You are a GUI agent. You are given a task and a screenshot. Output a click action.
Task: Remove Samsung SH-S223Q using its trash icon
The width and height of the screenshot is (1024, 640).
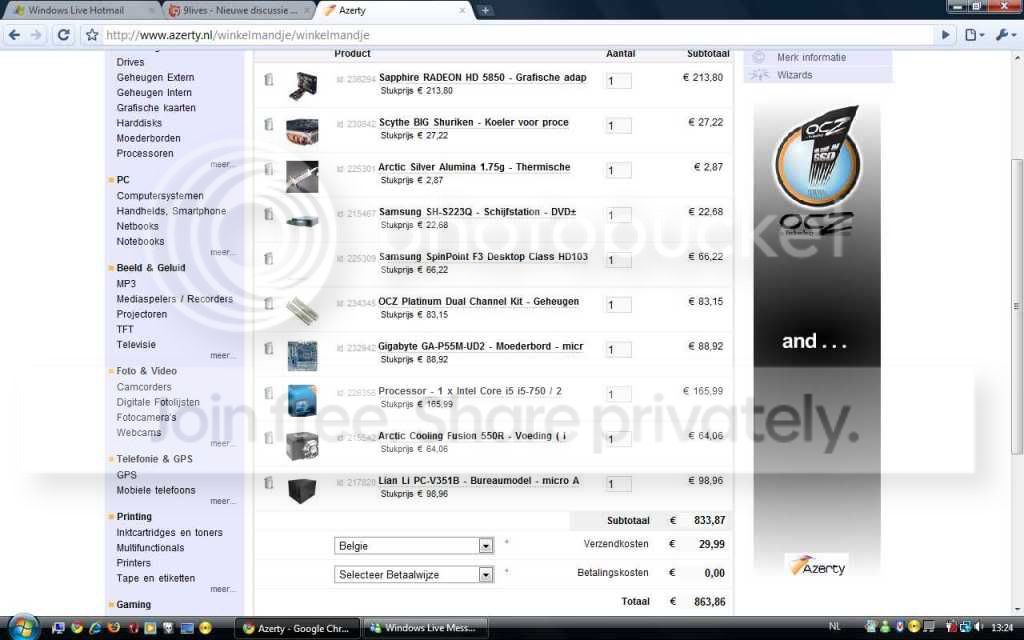(268, 214)
